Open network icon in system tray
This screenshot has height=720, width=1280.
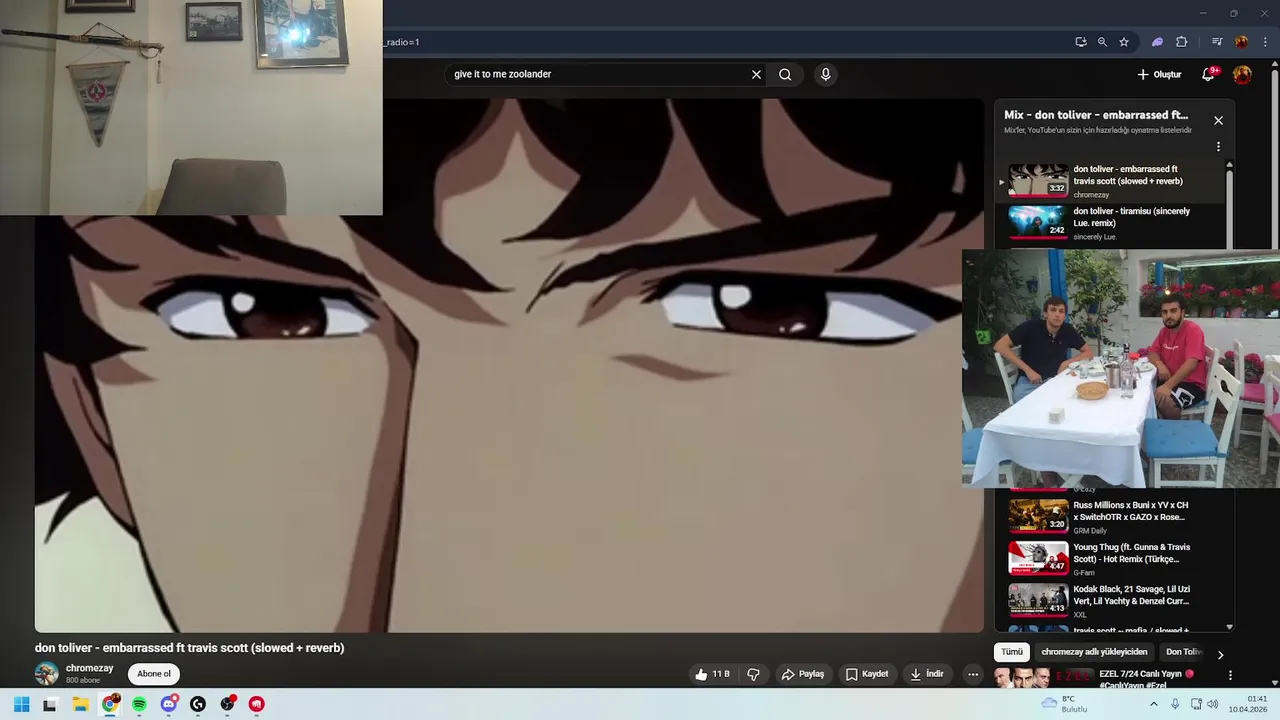tap(1196, 704)
